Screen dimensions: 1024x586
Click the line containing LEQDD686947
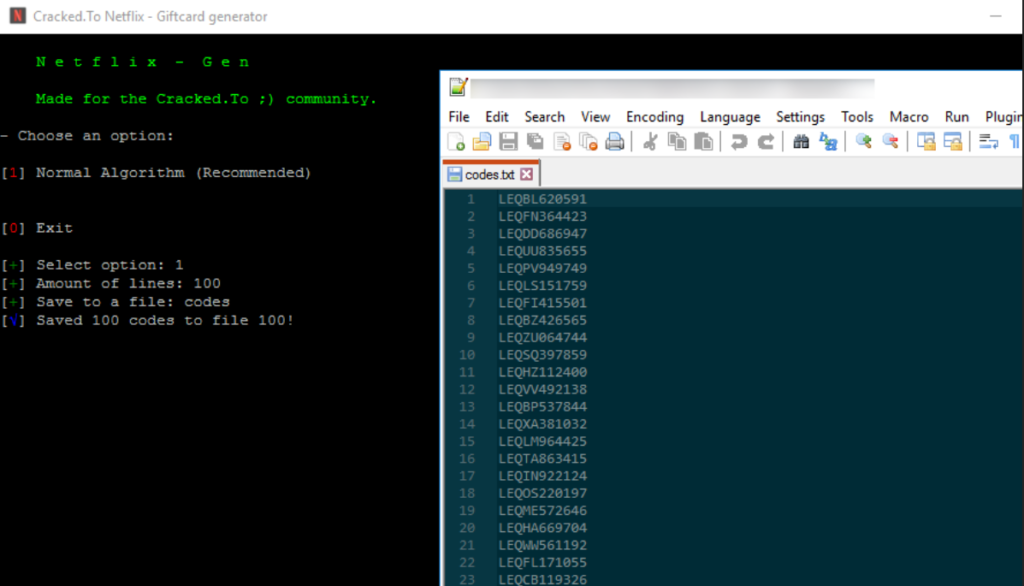(x=543, y=234)
